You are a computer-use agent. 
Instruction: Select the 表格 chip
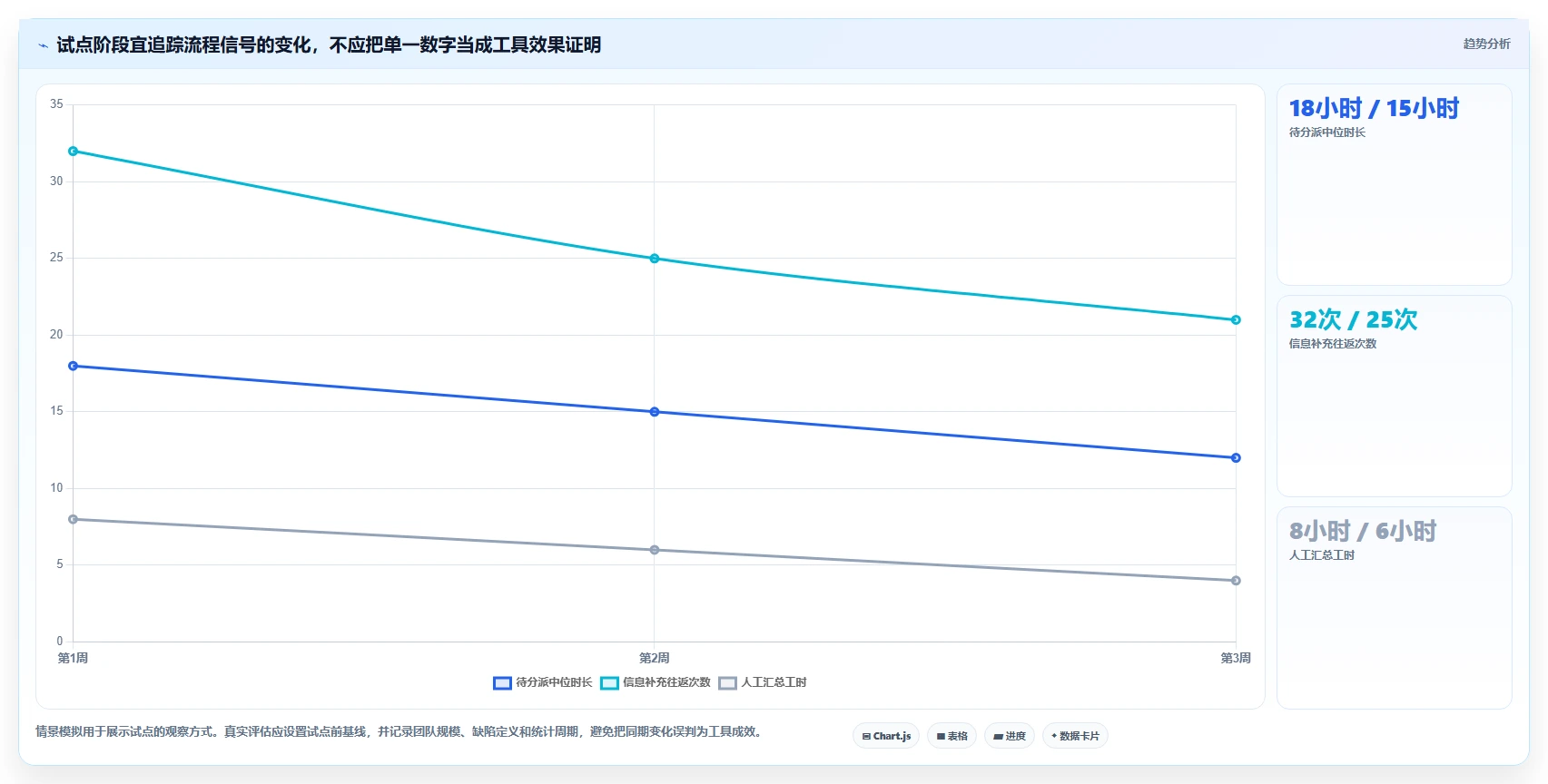pyautogui.click(x=951, y=736)
